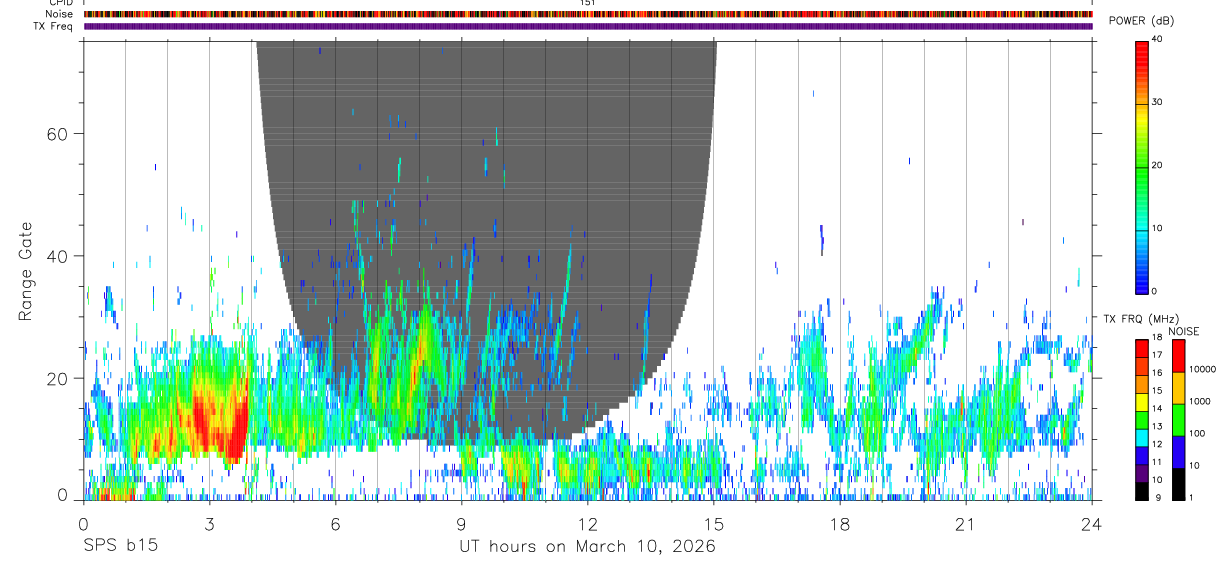1228x567 pixels.
Task: Click 'UT hours on March 10, 2026' axis title
Action: point(588,547)
